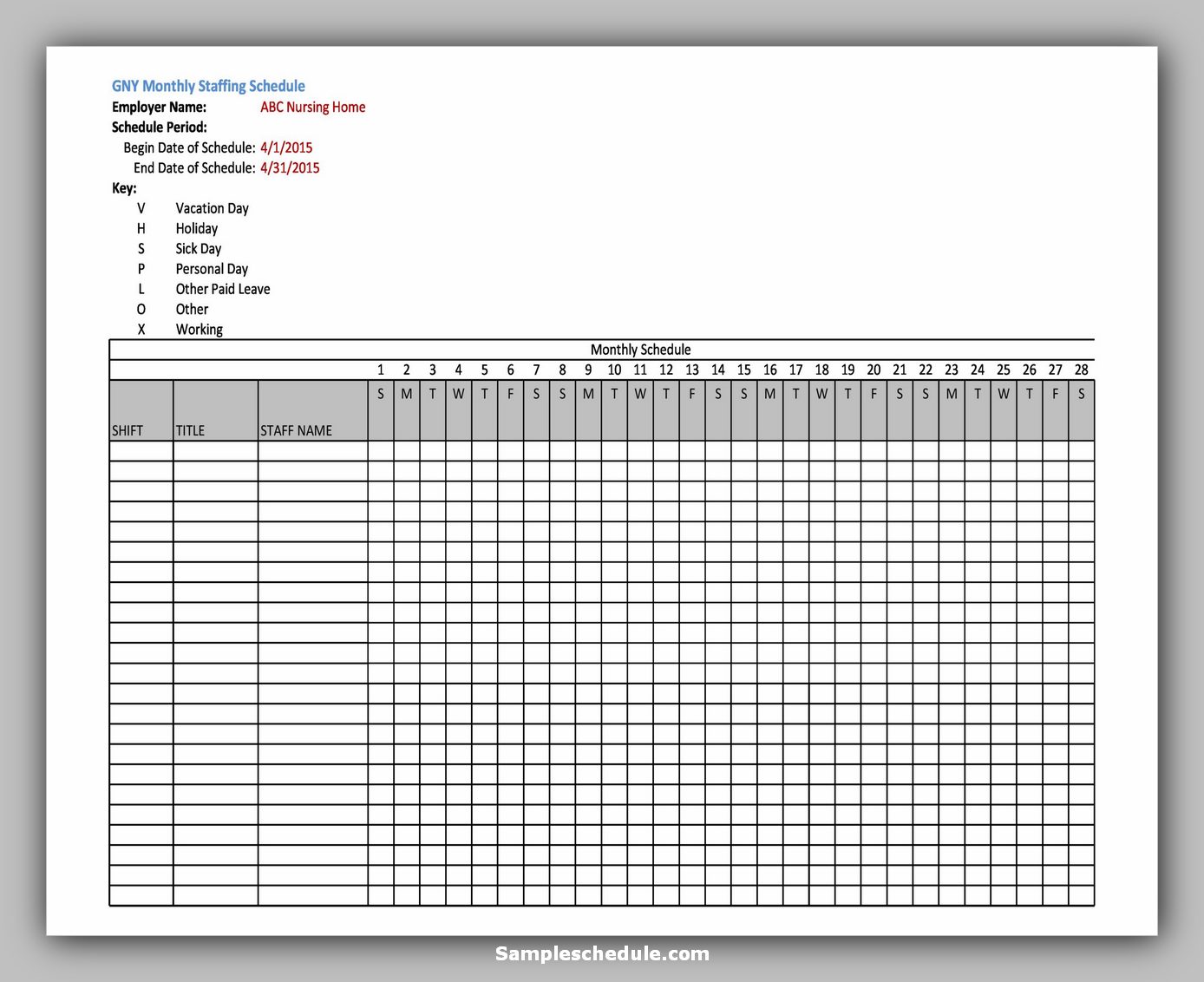Select the Vacation Day key entry
The height and width of the screenshot is (982, 1204).
(213, 208)
